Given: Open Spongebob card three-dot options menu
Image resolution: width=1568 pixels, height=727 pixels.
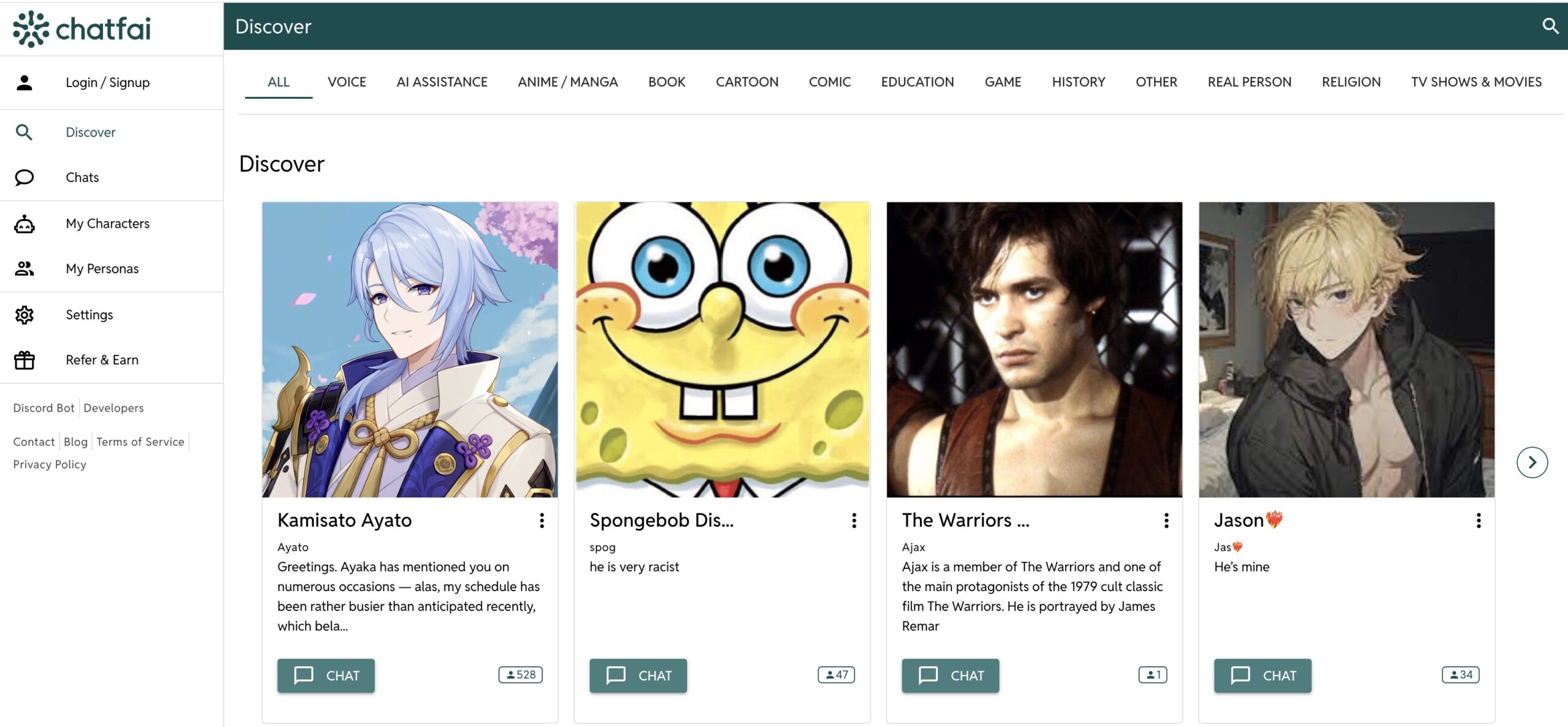Looking at the screenshot, I should pos(854,521).
